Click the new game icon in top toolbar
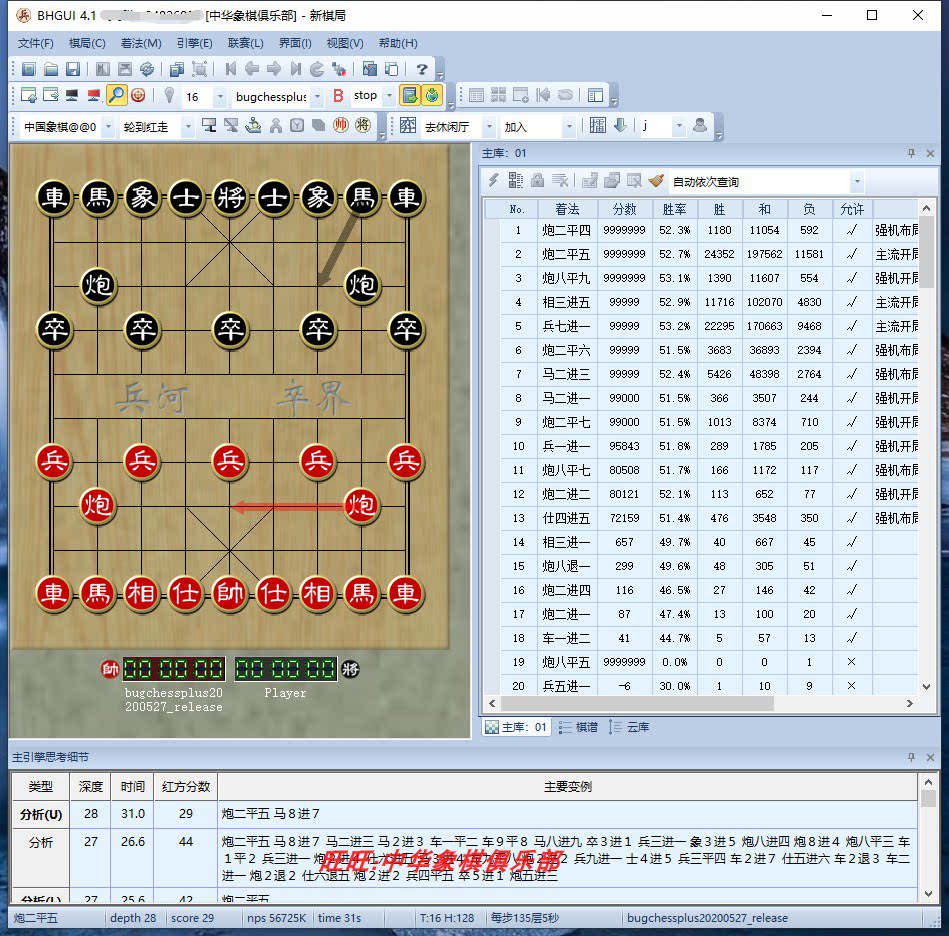The width and height of the screenshot is (949, 936). click(x=28, y=69)
